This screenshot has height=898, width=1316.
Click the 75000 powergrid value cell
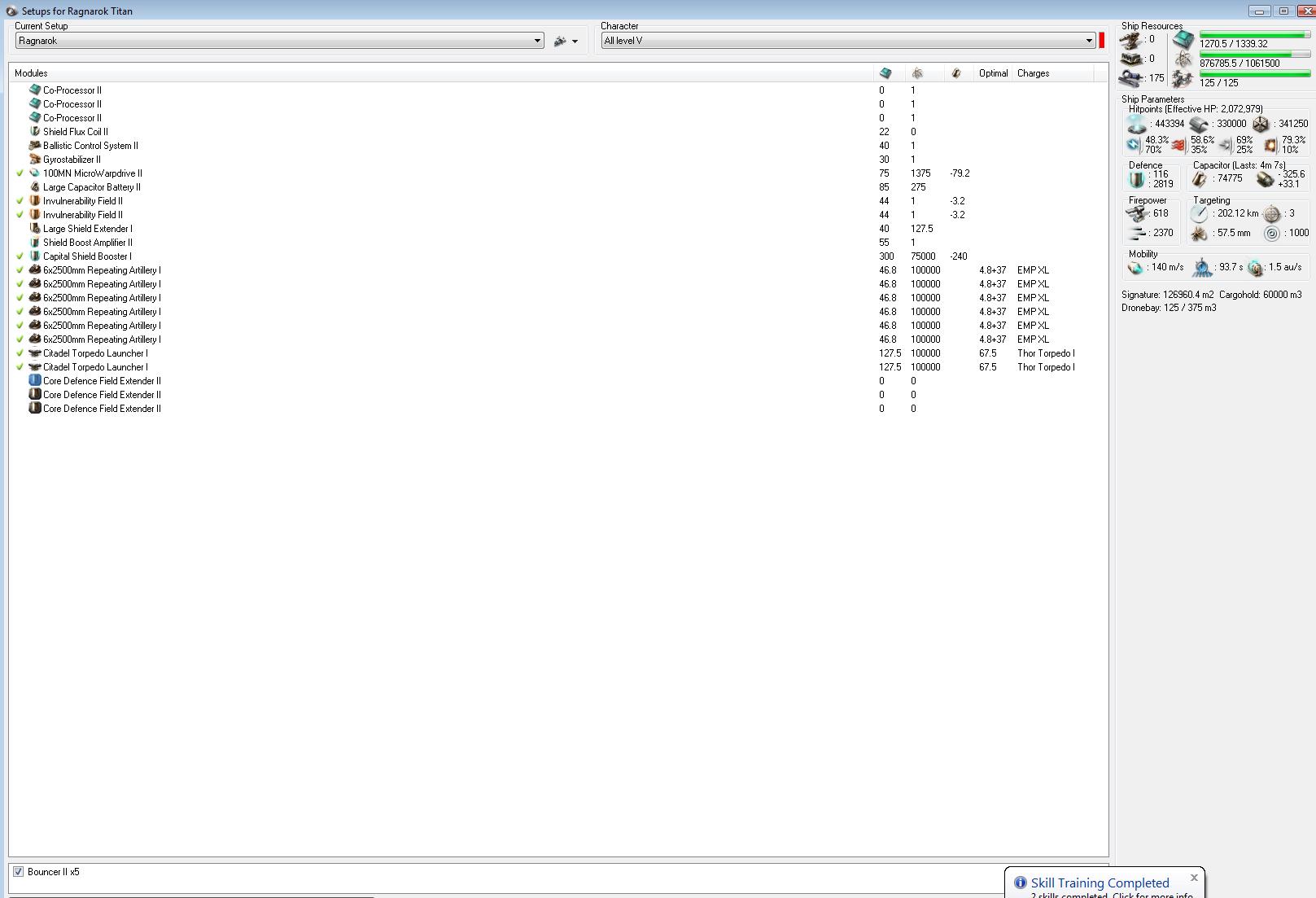(x=923, y=256)
